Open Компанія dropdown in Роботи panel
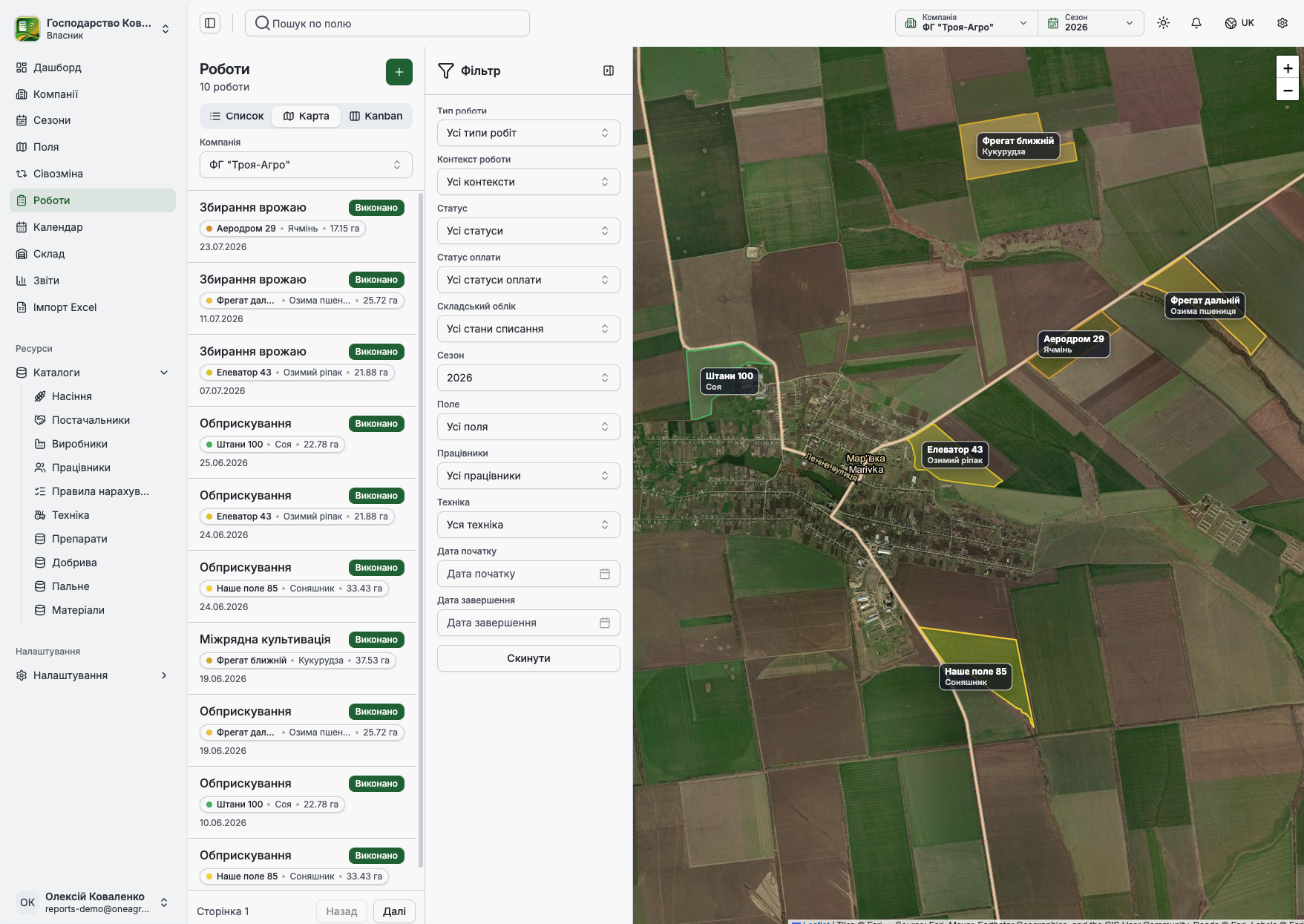The image size is (1304, 924). pos(306,165)
